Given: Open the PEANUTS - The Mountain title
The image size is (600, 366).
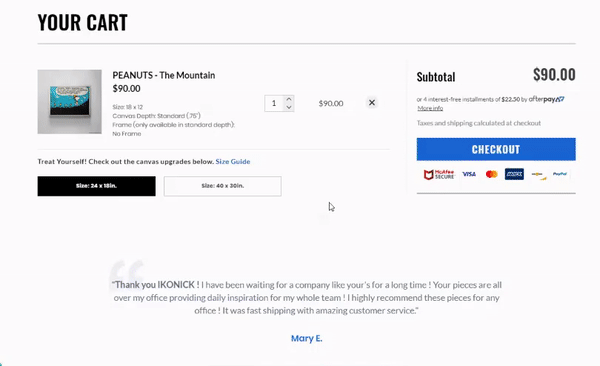Looking at the screenshot, I should (164, 75).
